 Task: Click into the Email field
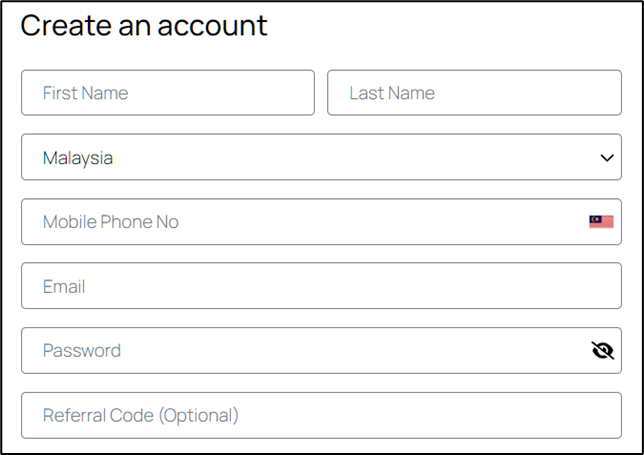coord(320,286)
